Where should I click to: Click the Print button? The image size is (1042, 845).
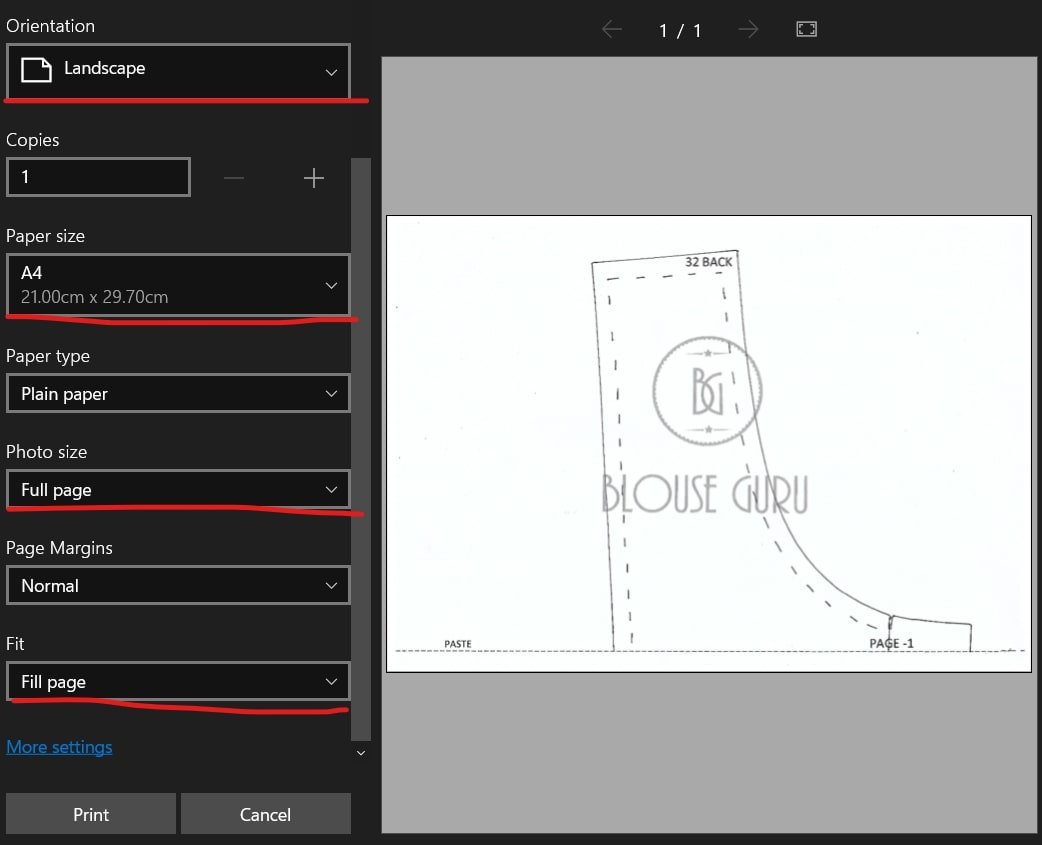[91, 814]
